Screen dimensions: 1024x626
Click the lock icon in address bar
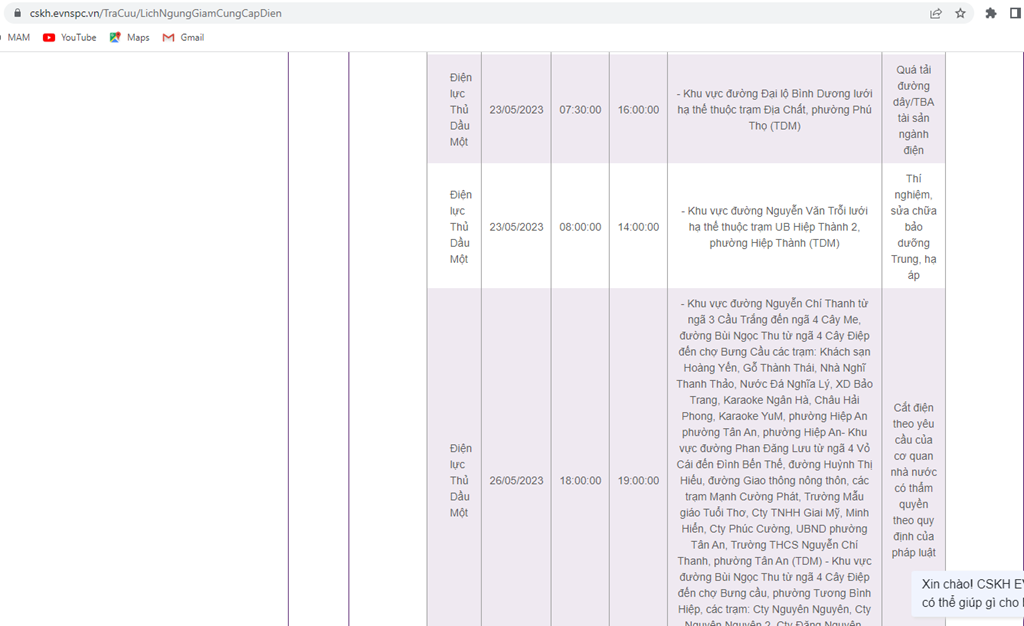18,13
